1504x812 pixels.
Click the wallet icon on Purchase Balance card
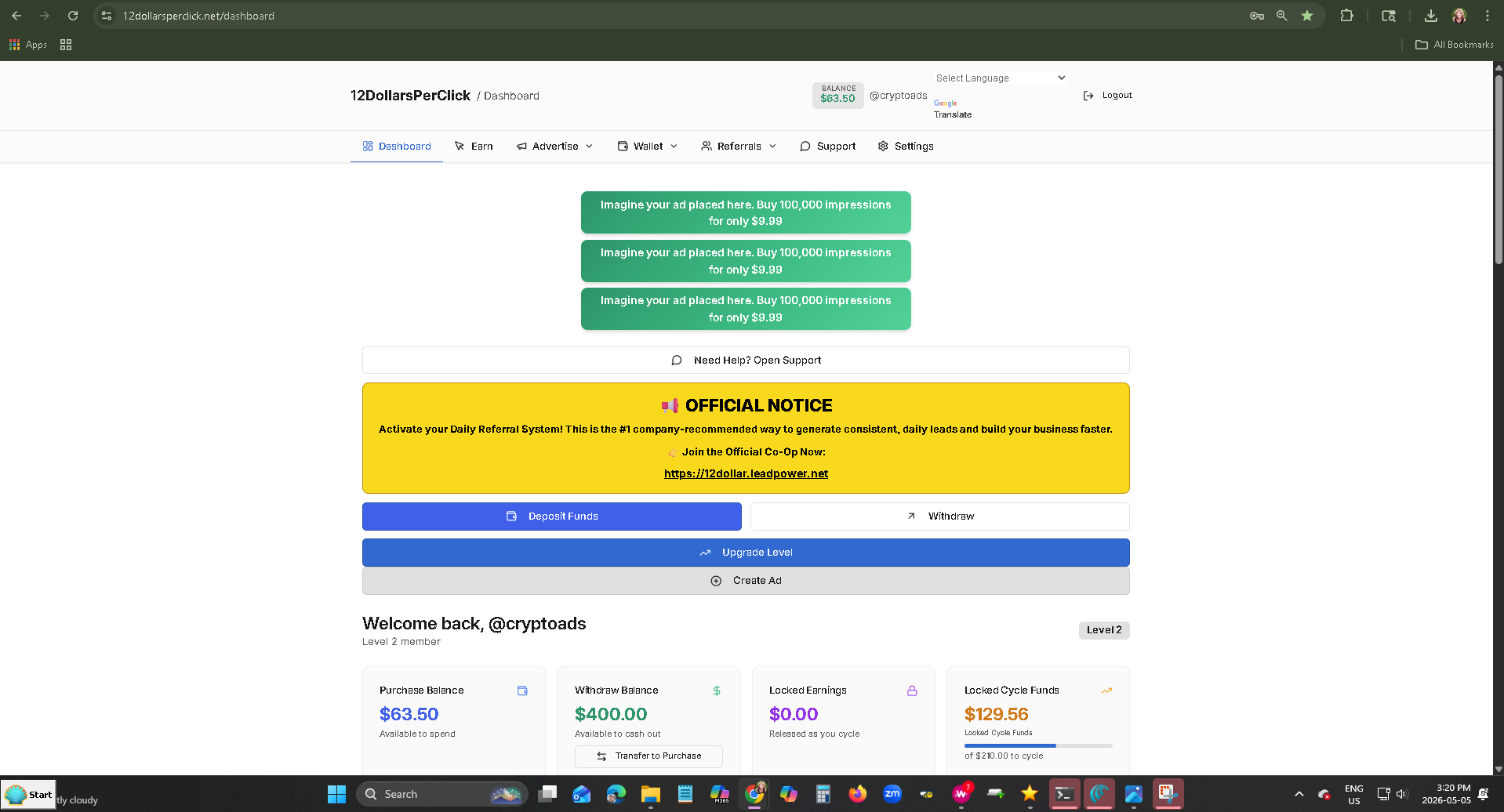(x=522, y=691)
